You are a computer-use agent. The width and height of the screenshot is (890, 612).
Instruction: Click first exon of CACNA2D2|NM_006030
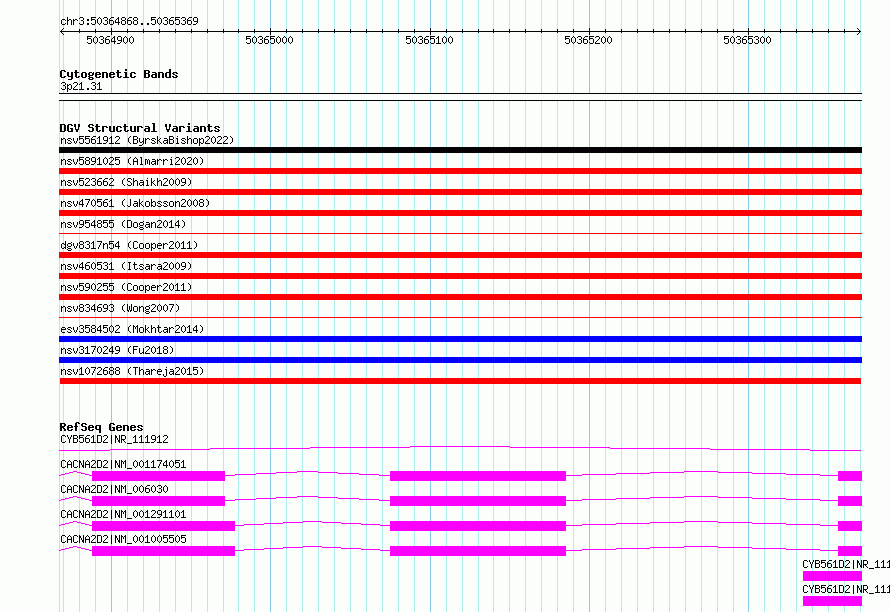(x=158, y=501)
